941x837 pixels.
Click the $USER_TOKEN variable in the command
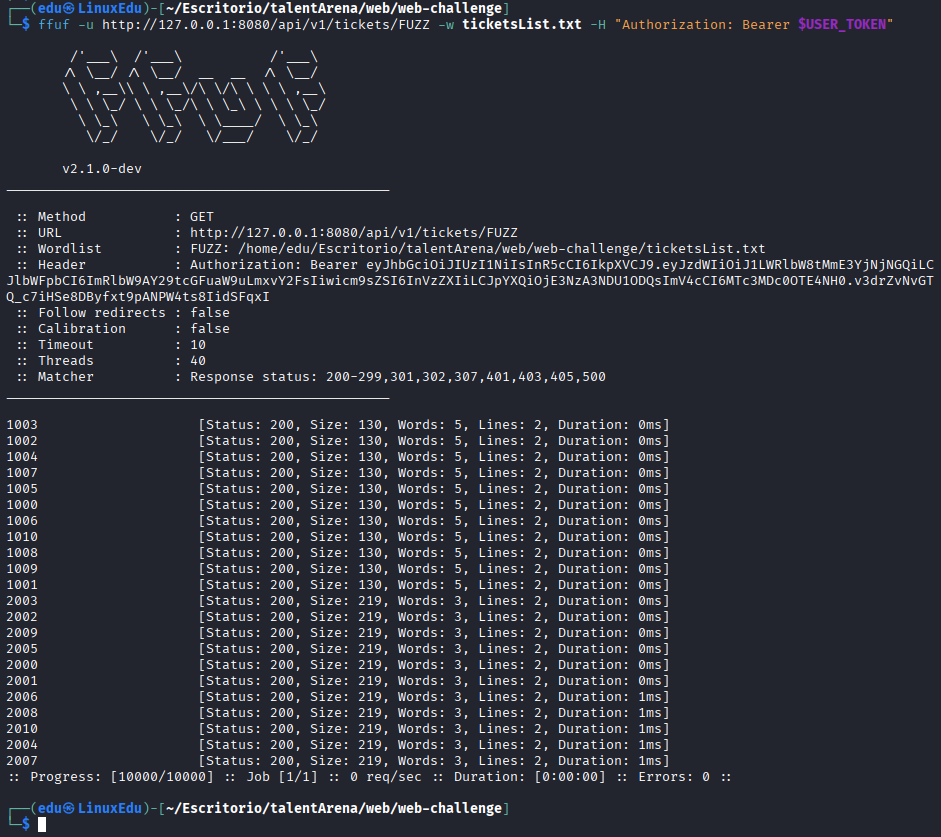click(842, 25)
